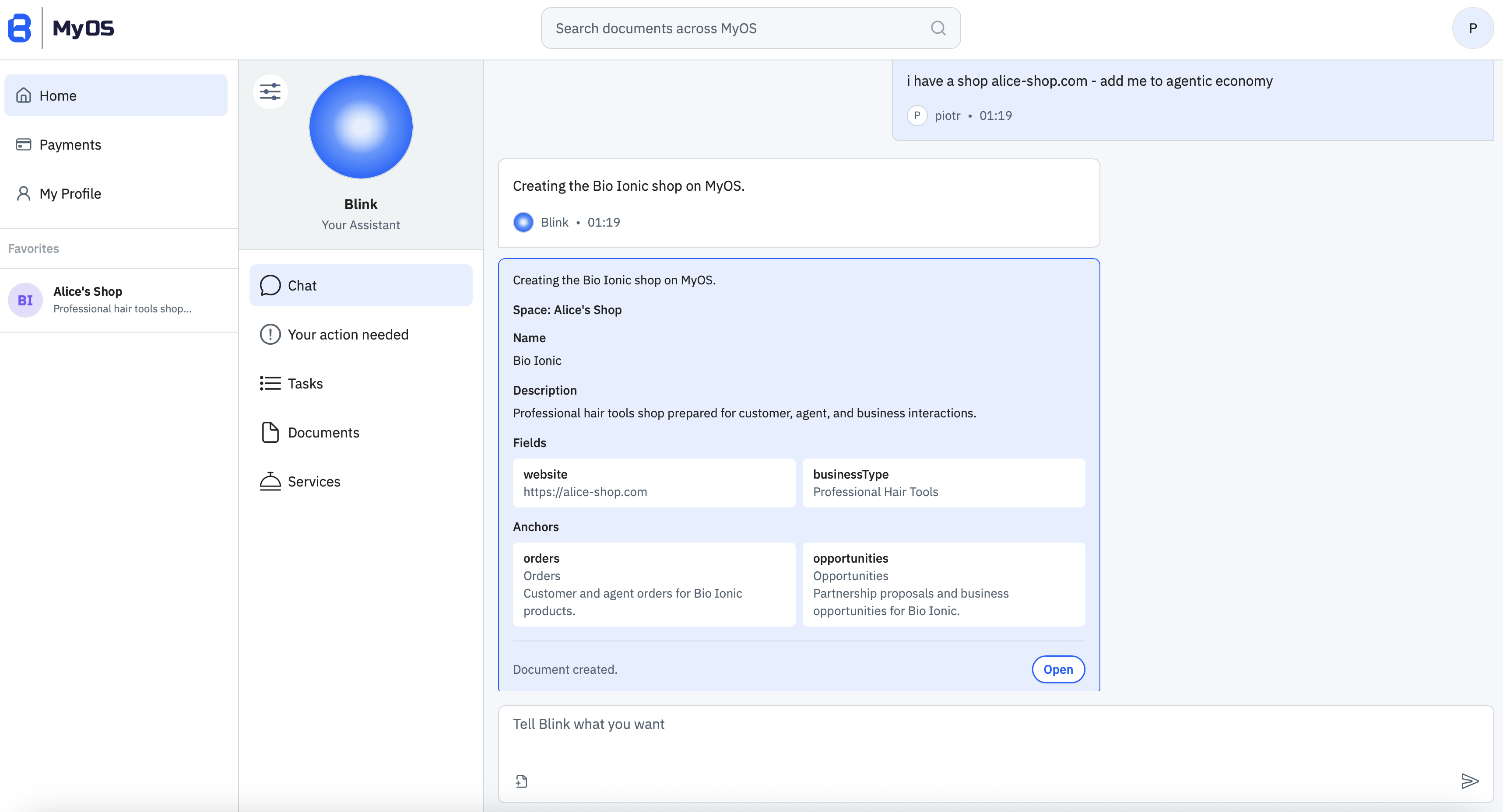Click the P user avatar top right
Image resolution: width=1503 pixels, height=812 pixels.
point(1472,28)
